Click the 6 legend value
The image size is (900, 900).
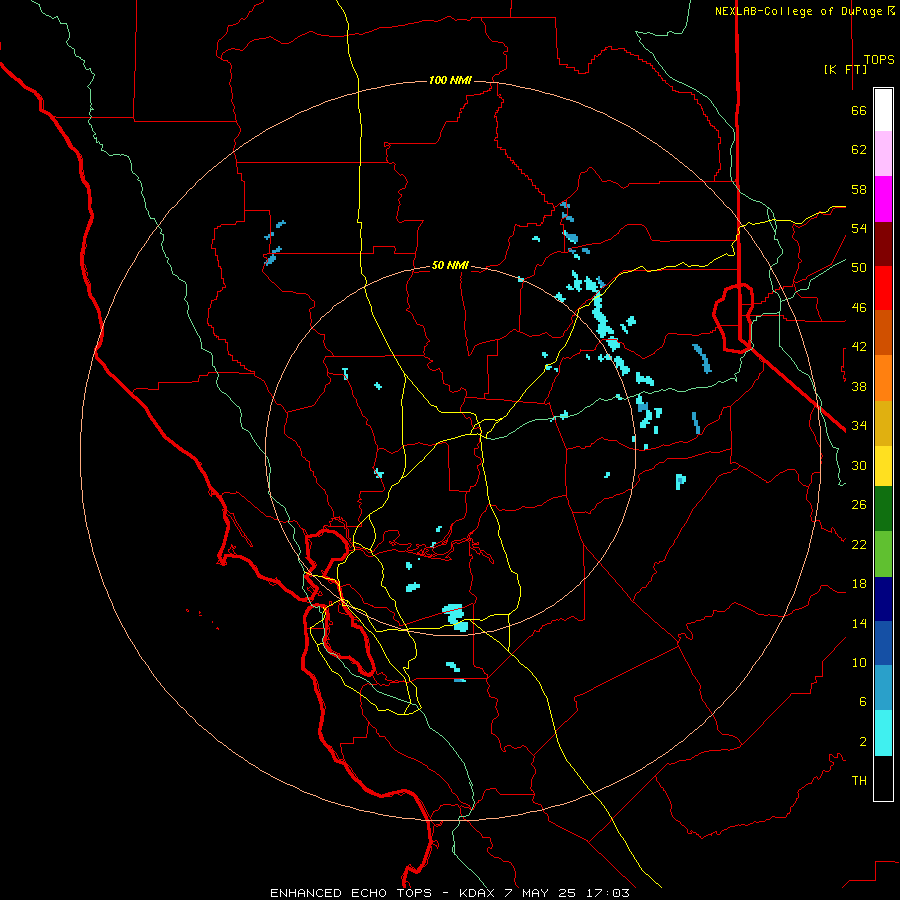click(x=863, y=702)
